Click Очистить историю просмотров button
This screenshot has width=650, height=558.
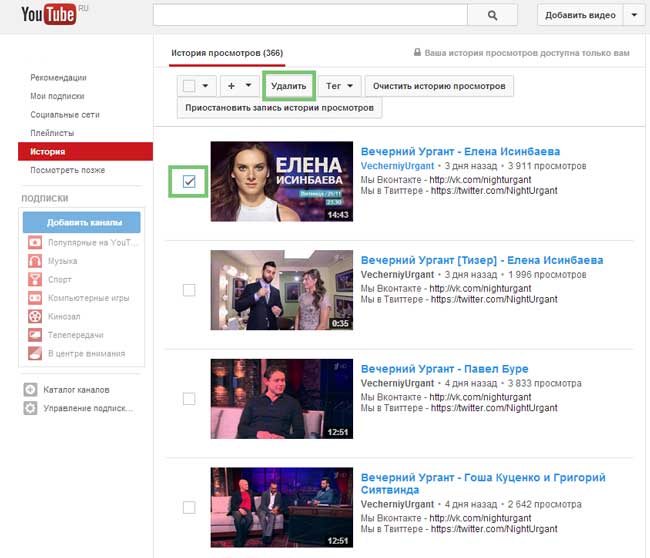pyautogui.click(x=439, y=86)
